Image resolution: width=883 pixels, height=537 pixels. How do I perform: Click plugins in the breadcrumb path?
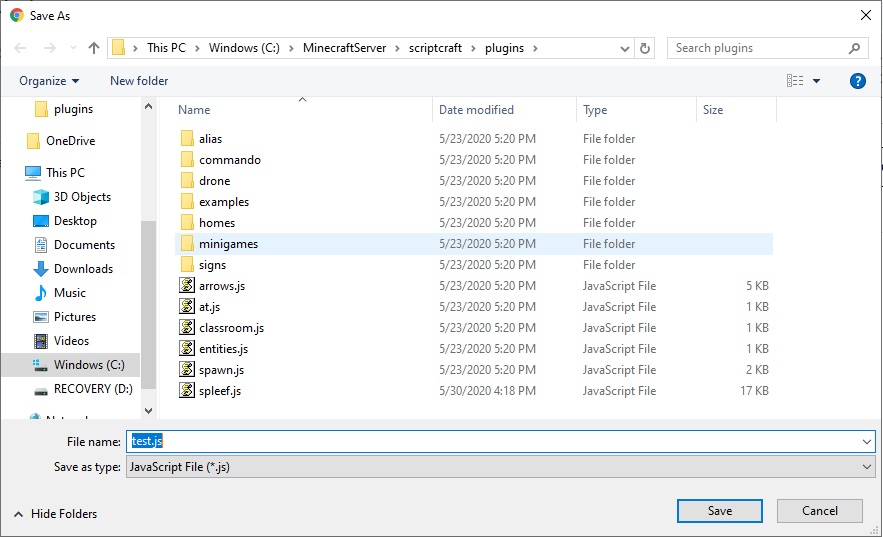coord(505,48)
